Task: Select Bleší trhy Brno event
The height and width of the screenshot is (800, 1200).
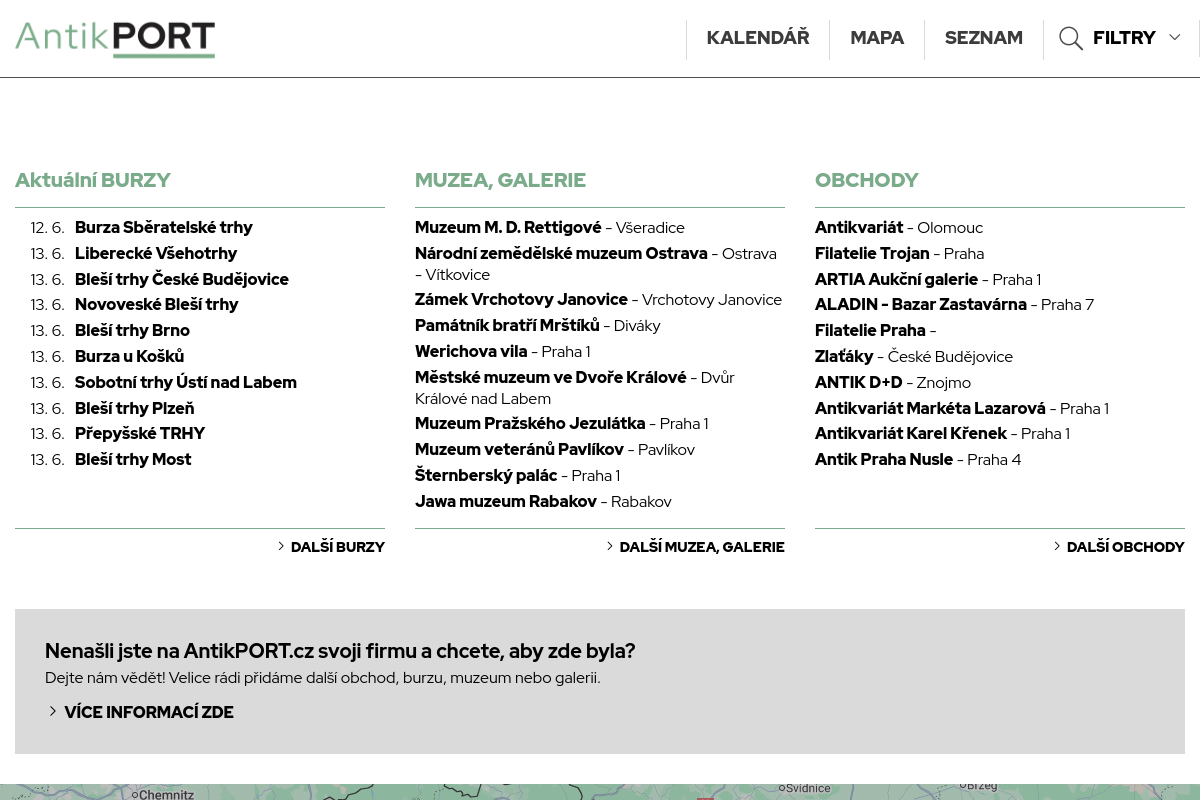Action: click(x=132, y=330)
